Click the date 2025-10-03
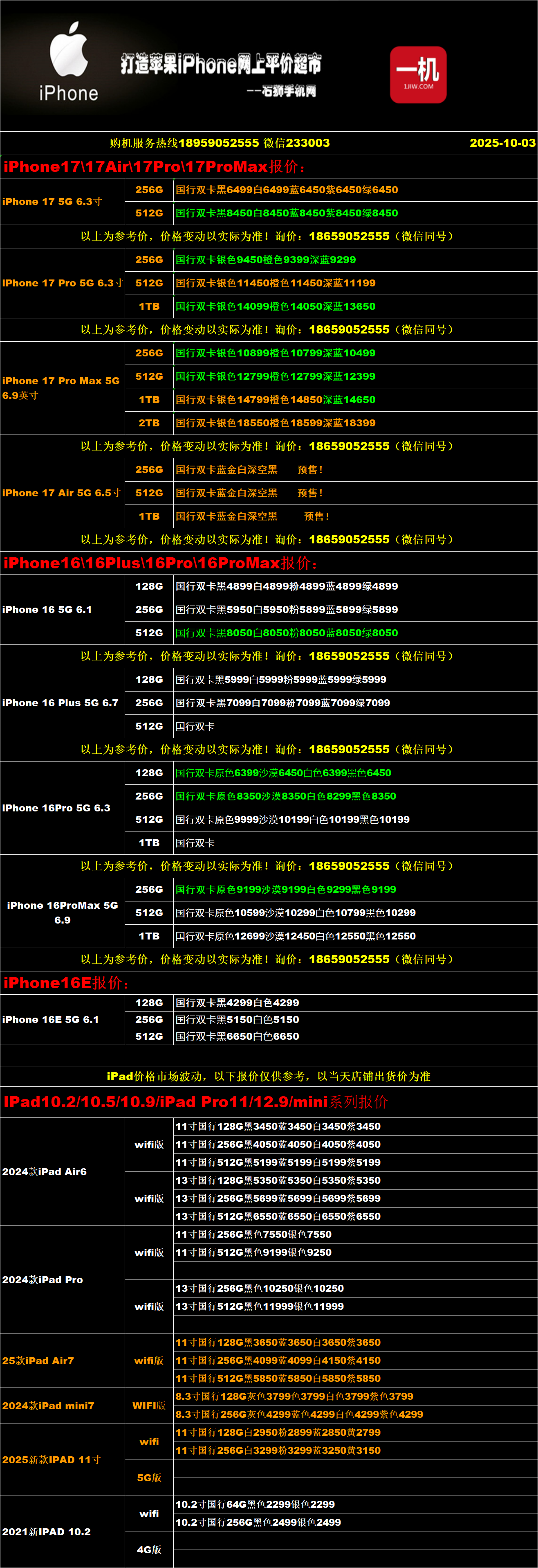This screenshot has width=538, height=1568. click(502, 143)
